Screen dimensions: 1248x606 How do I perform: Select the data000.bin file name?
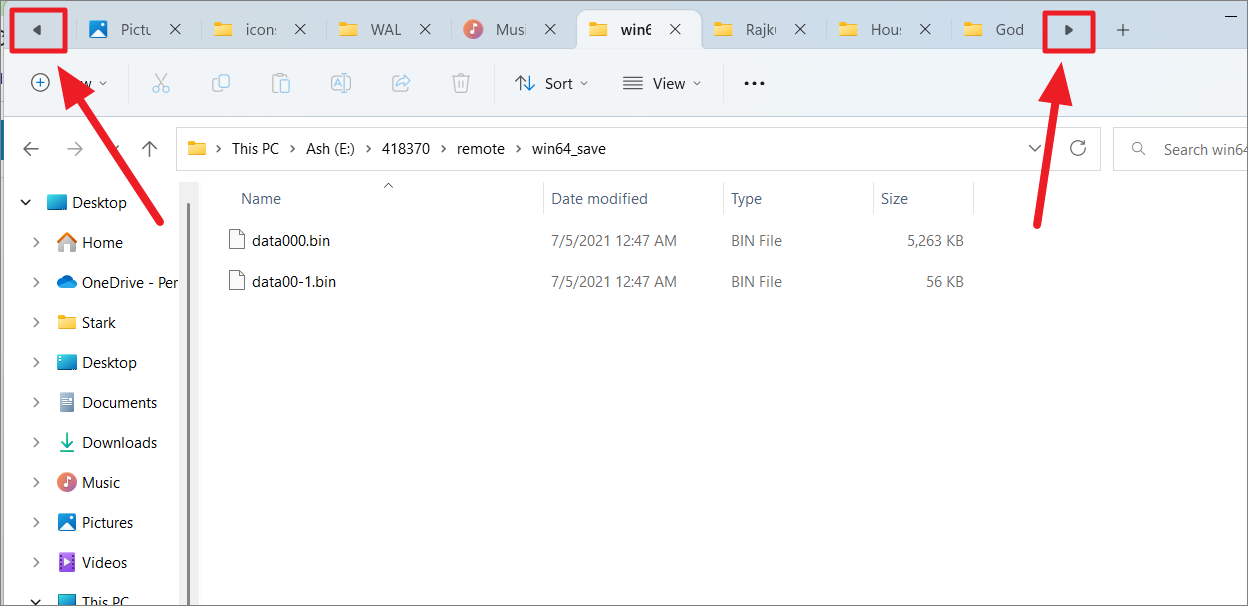pyautogui.click(x=292, y=241)
